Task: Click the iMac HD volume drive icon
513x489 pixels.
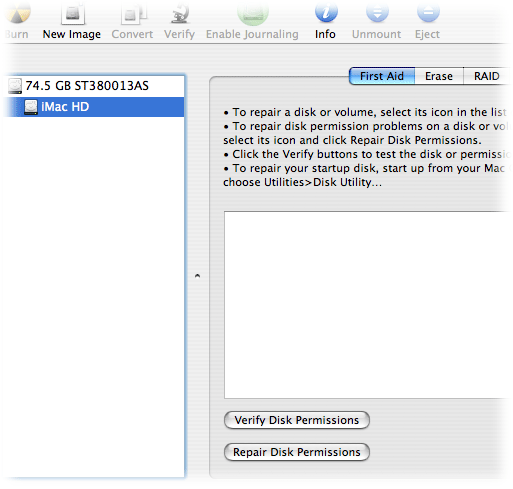Action: point(31,107)
